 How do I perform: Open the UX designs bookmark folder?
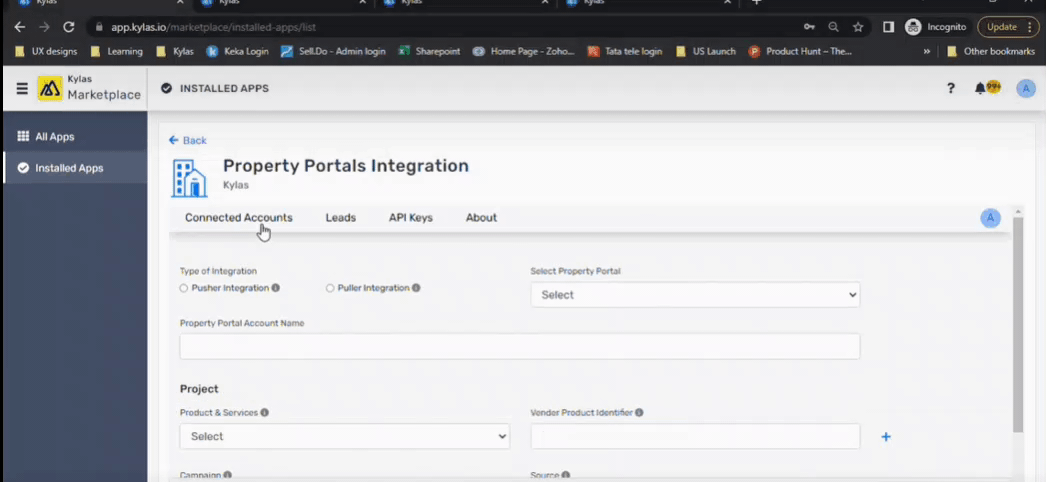tap(46, 51)
